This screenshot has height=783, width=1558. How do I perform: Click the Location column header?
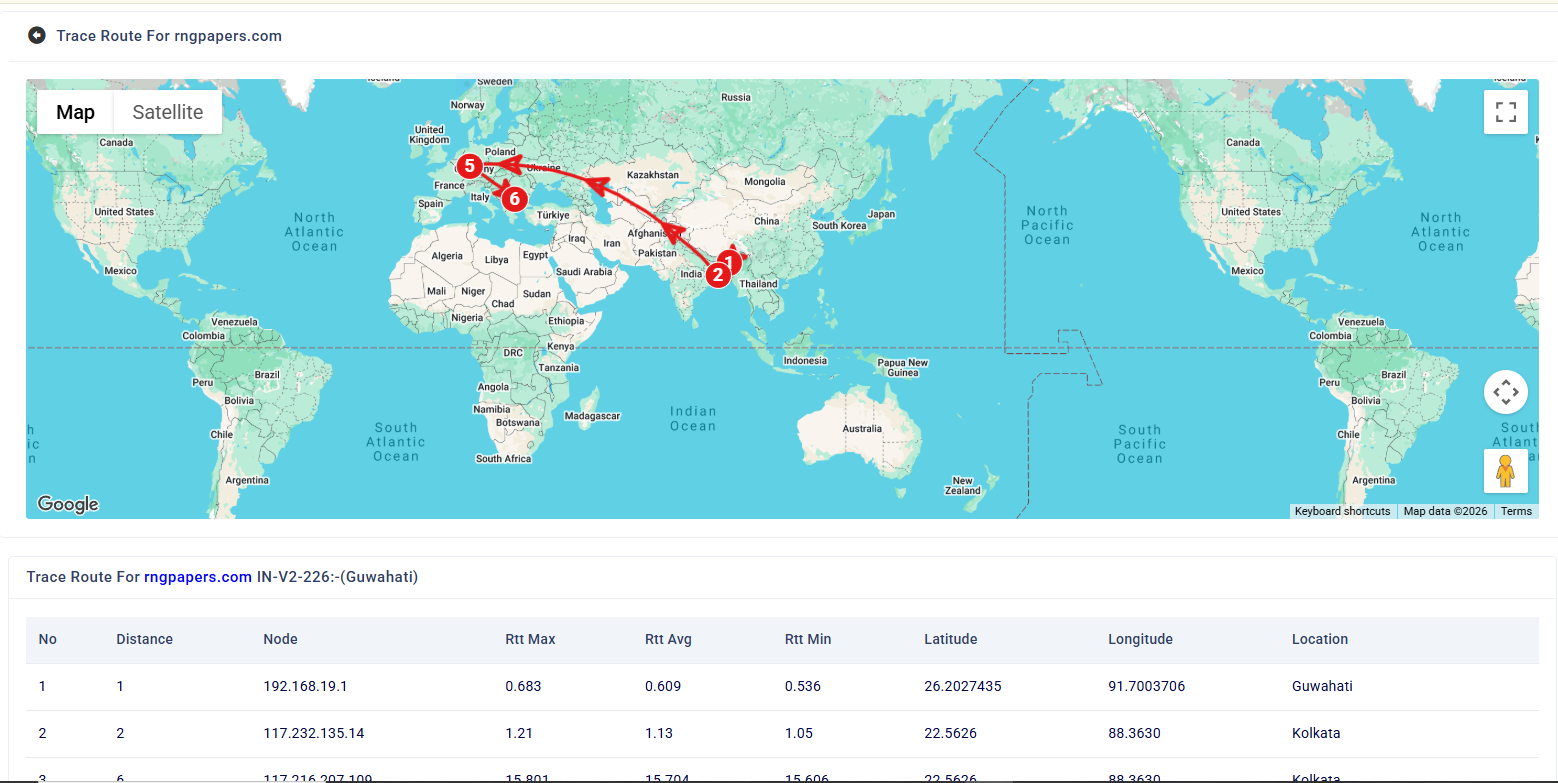[1320, 639]
